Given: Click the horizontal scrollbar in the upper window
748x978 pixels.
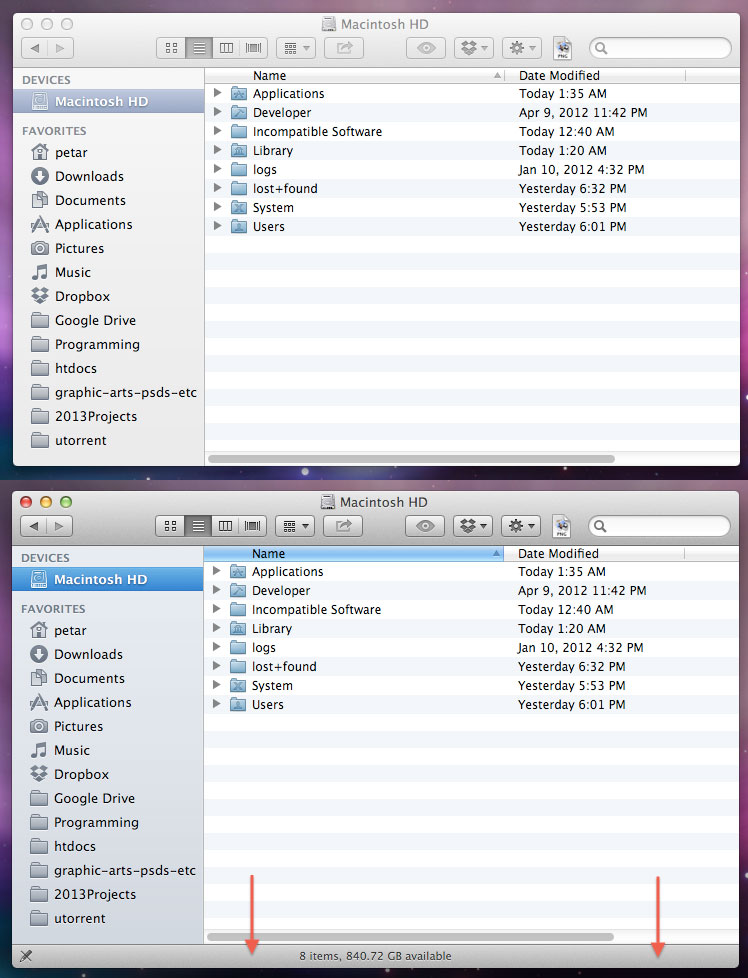Looking at the screenshot, I should (x=412, y=459).
